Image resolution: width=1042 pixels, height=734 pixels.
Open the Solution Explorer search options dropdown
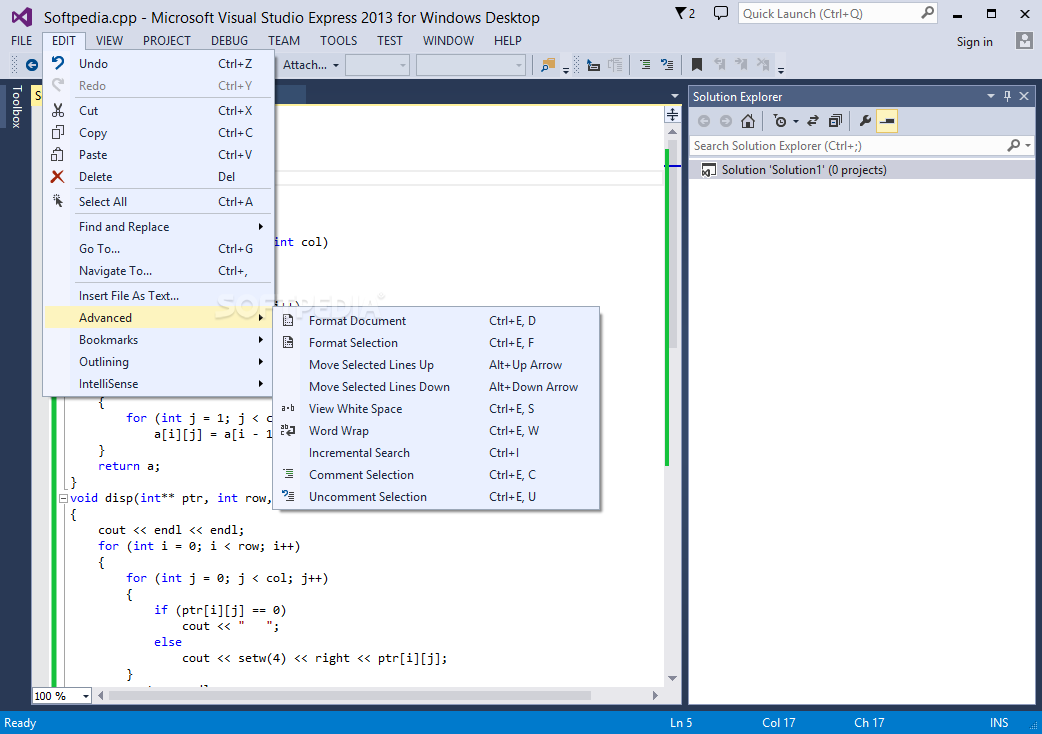[1028, 145]
